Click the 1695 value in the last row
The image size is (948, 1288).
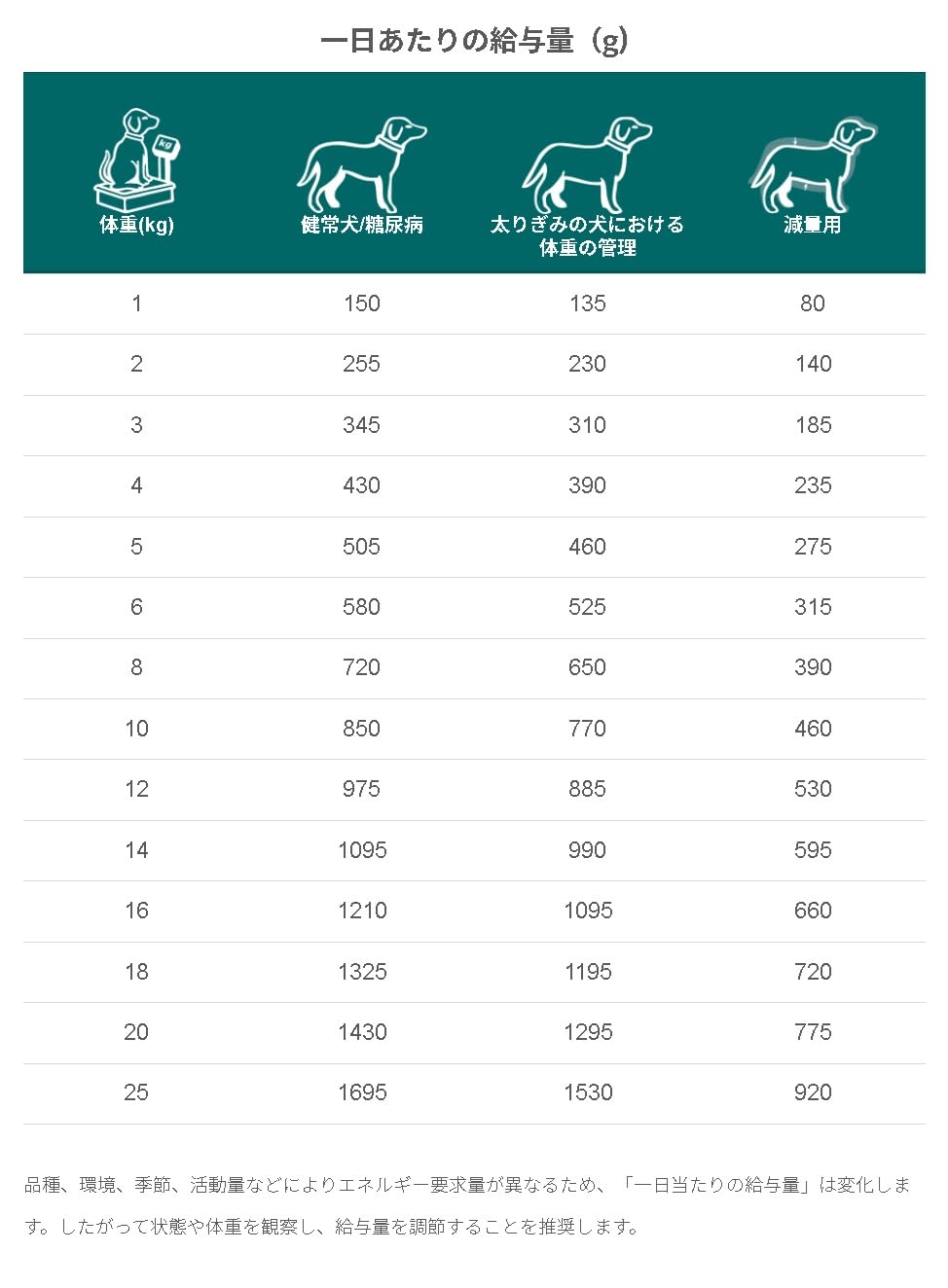pos(362,1092)
